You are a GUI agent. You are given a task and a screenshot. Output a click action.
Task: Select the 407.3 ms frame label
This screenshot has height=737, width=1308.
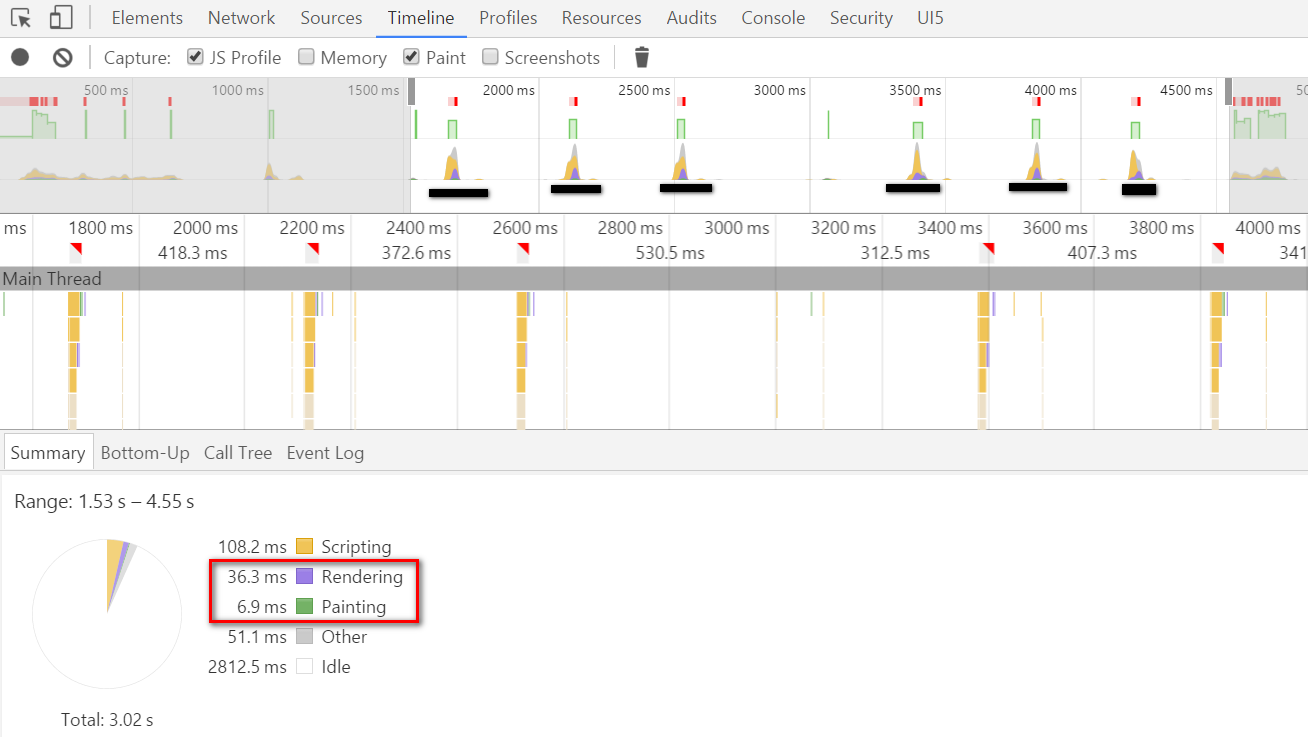pos(1102,253)
